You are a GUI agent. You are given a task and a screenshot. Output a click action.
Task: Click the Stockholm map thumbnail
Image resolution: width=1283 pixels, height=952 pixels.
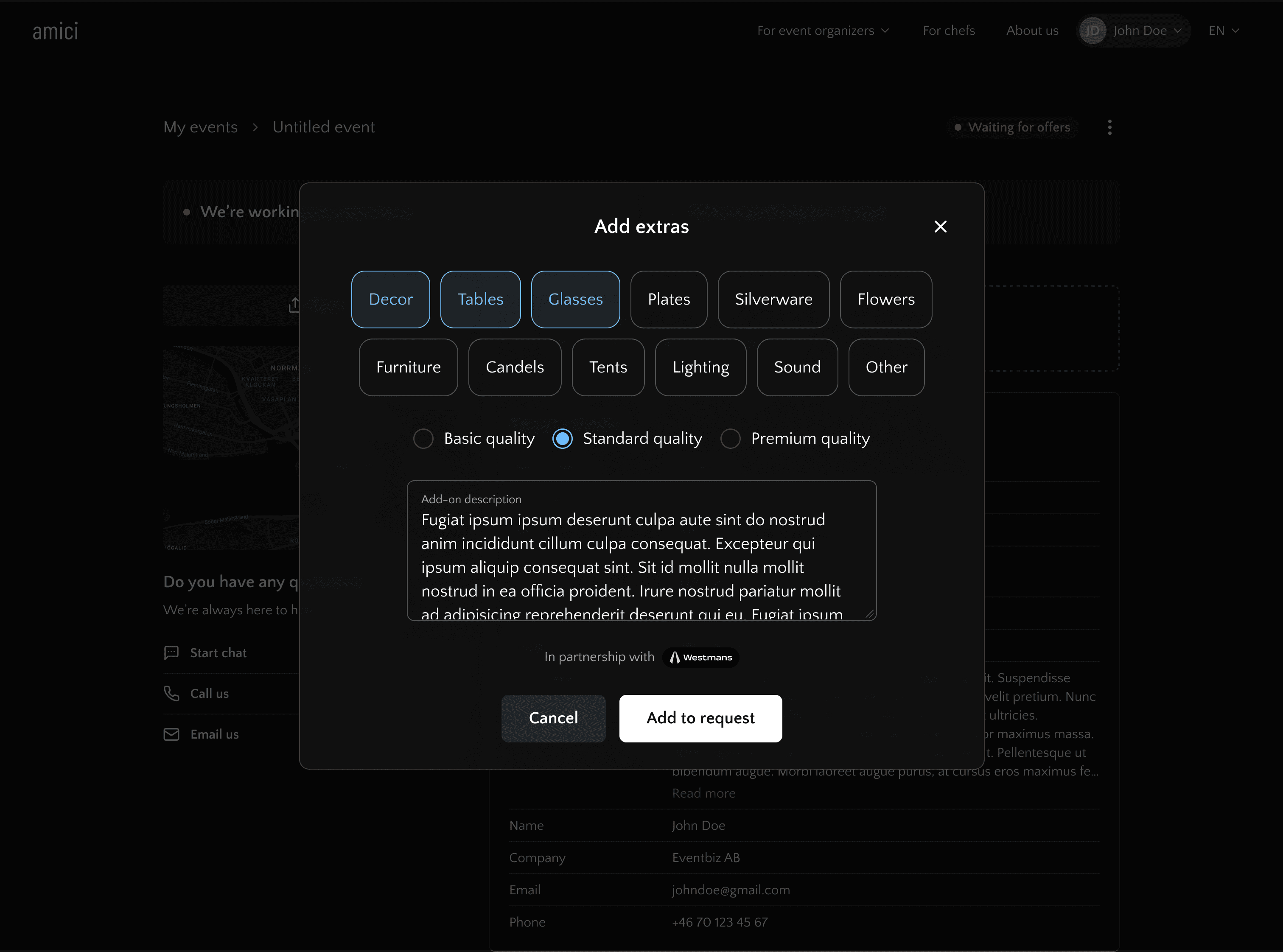(x=230, y=448)
